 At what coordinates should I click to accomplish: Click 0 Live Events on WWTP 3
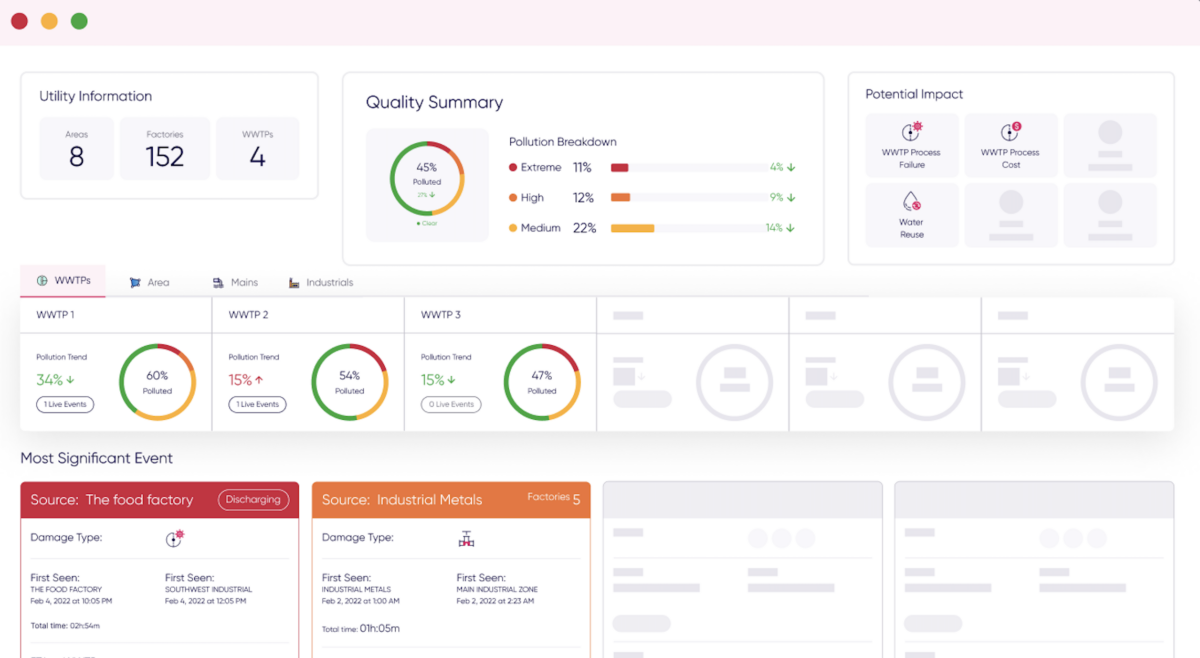coord(450,404)
